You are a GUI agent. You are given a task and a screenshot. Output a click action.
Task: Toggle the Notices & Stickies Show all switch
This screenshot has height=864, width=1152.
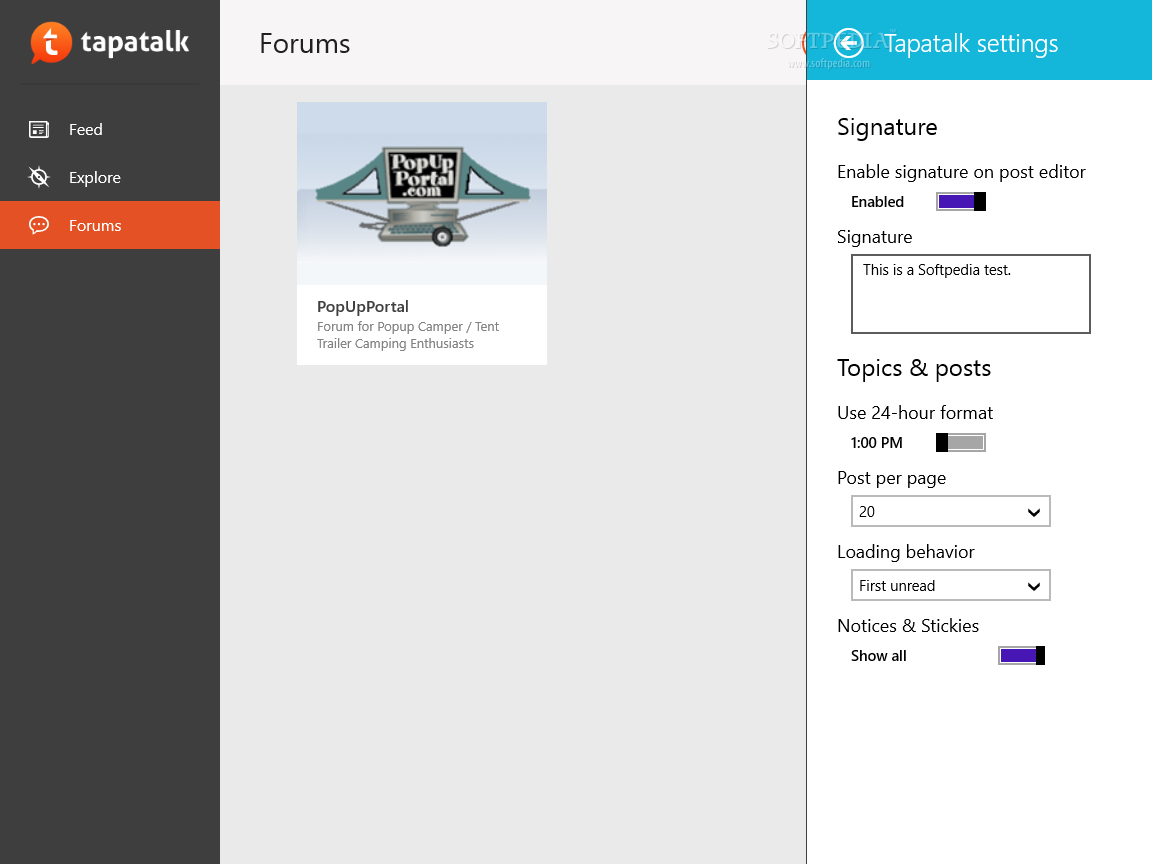[x=1021, y=655]
